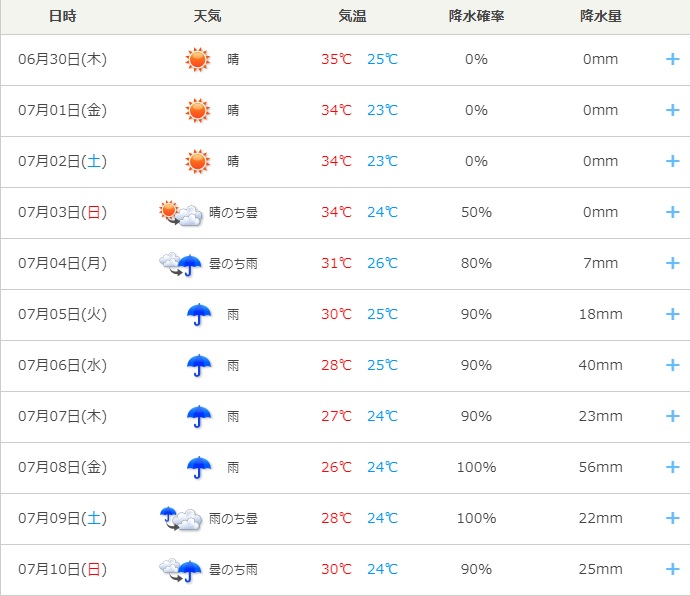Click the 降水確率 column header
690x596 pixels.
476,17
